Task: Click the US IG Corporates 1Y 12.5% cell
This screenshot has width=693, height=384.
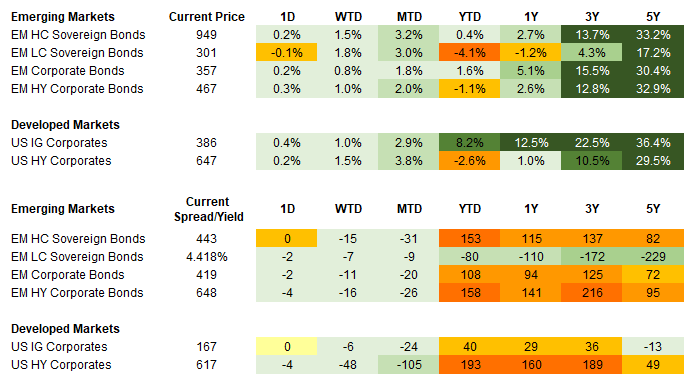Action: coord(530,143)
